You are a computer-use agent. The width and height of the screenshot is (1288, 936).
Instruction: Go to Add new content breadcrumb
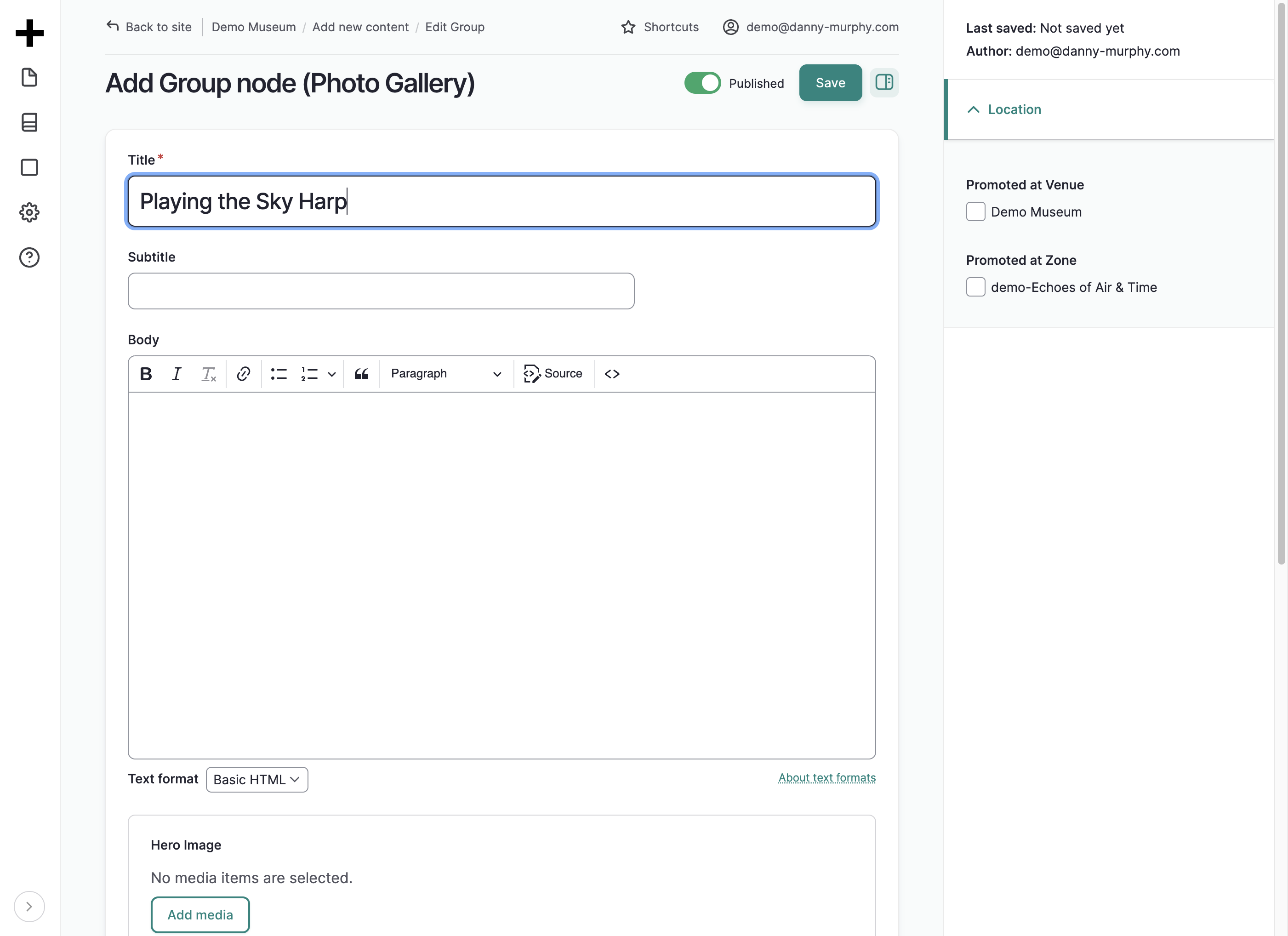[x=360, y=27]
